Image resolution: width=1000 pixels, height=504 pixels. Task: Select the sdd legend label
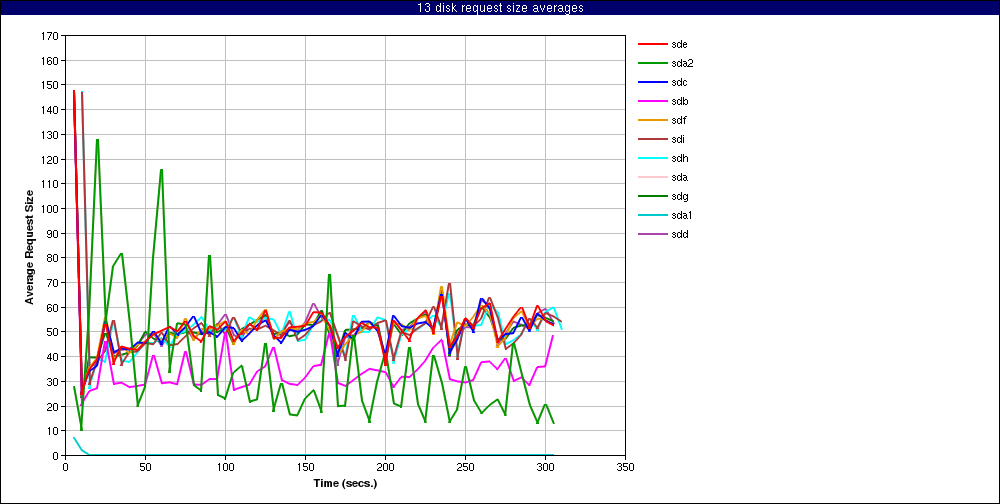tap(679, 234)
